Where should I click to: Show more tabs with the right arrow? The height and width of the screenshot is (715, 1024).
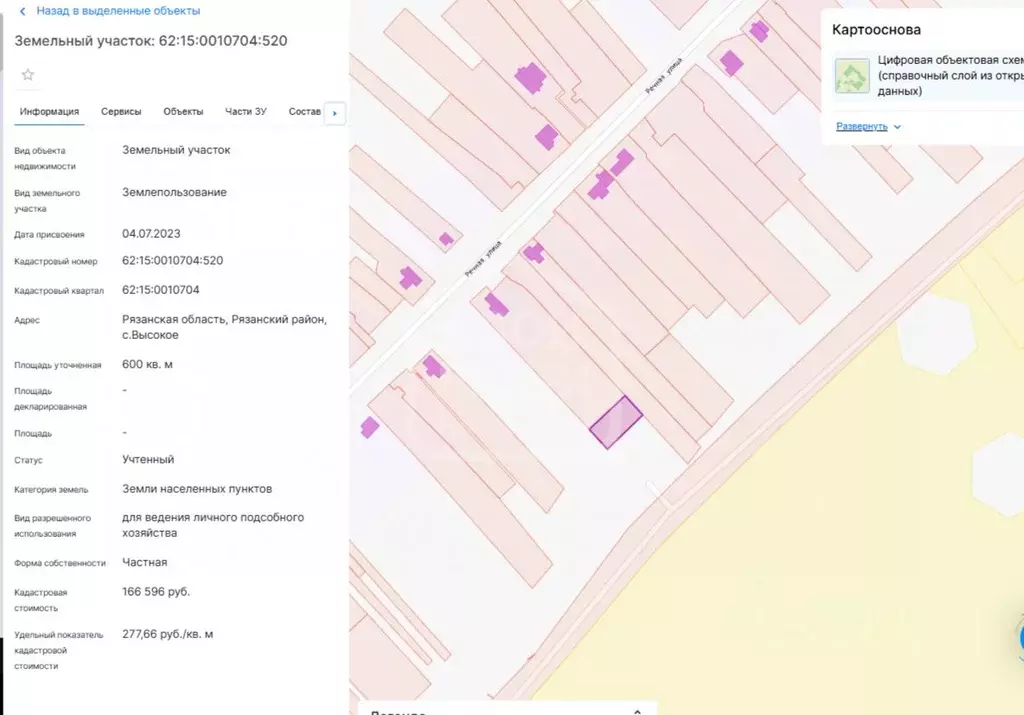(x=335, y=113)
